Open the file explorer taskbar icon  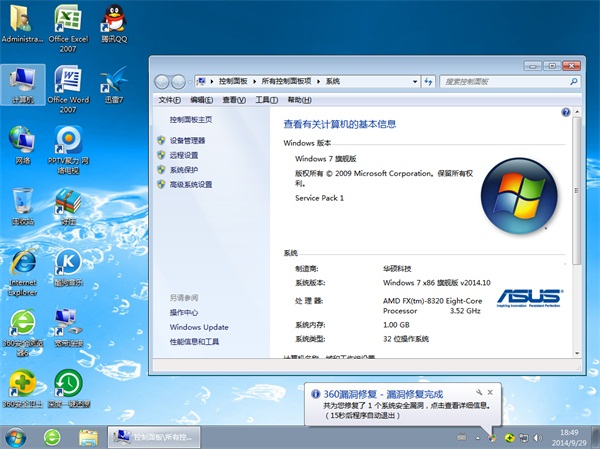point(88,436)
